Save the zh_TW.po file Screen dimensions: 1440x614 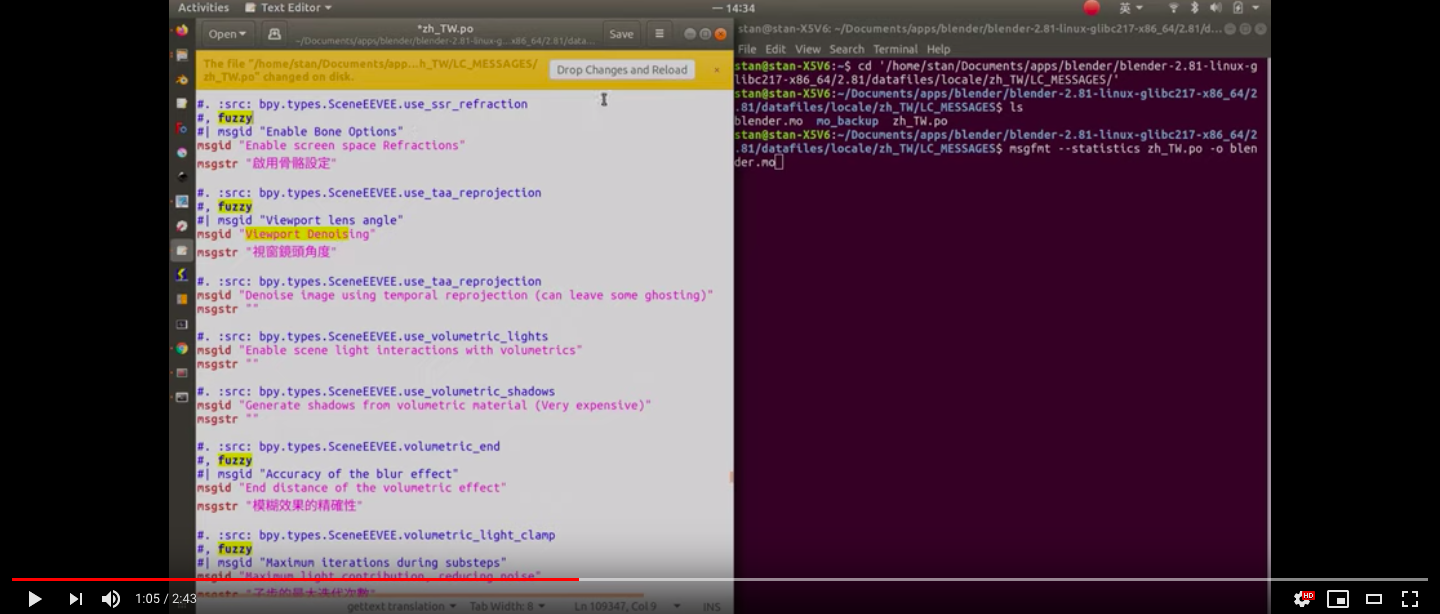621,34
